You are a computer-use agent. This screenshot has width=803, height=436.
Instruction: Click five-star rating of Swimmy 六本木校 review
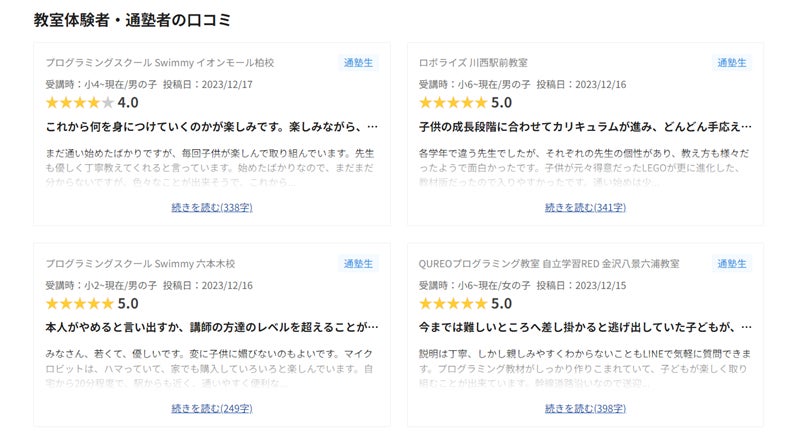point(80,303)
